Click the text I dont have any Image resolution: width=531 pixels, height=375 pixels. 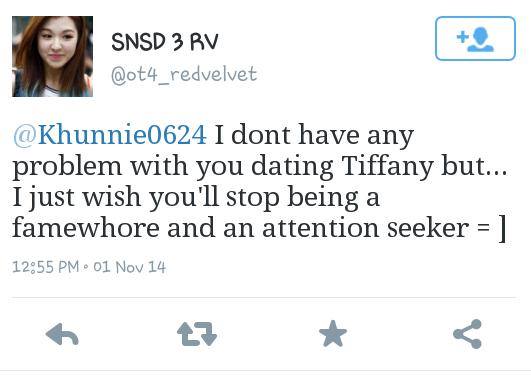[x=314, y=136]
